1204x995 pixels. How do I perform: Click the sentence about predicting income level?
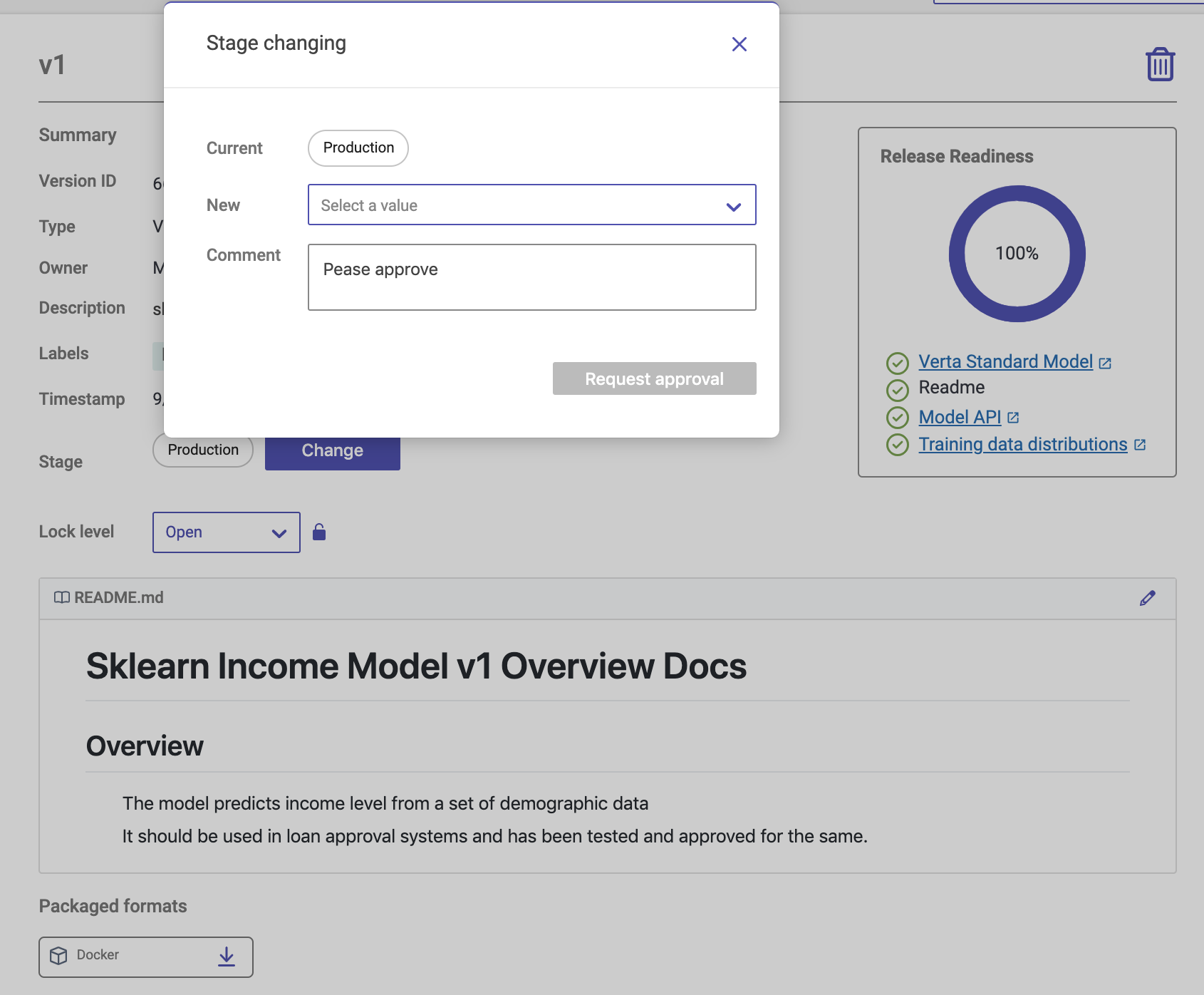click(385, 803)
